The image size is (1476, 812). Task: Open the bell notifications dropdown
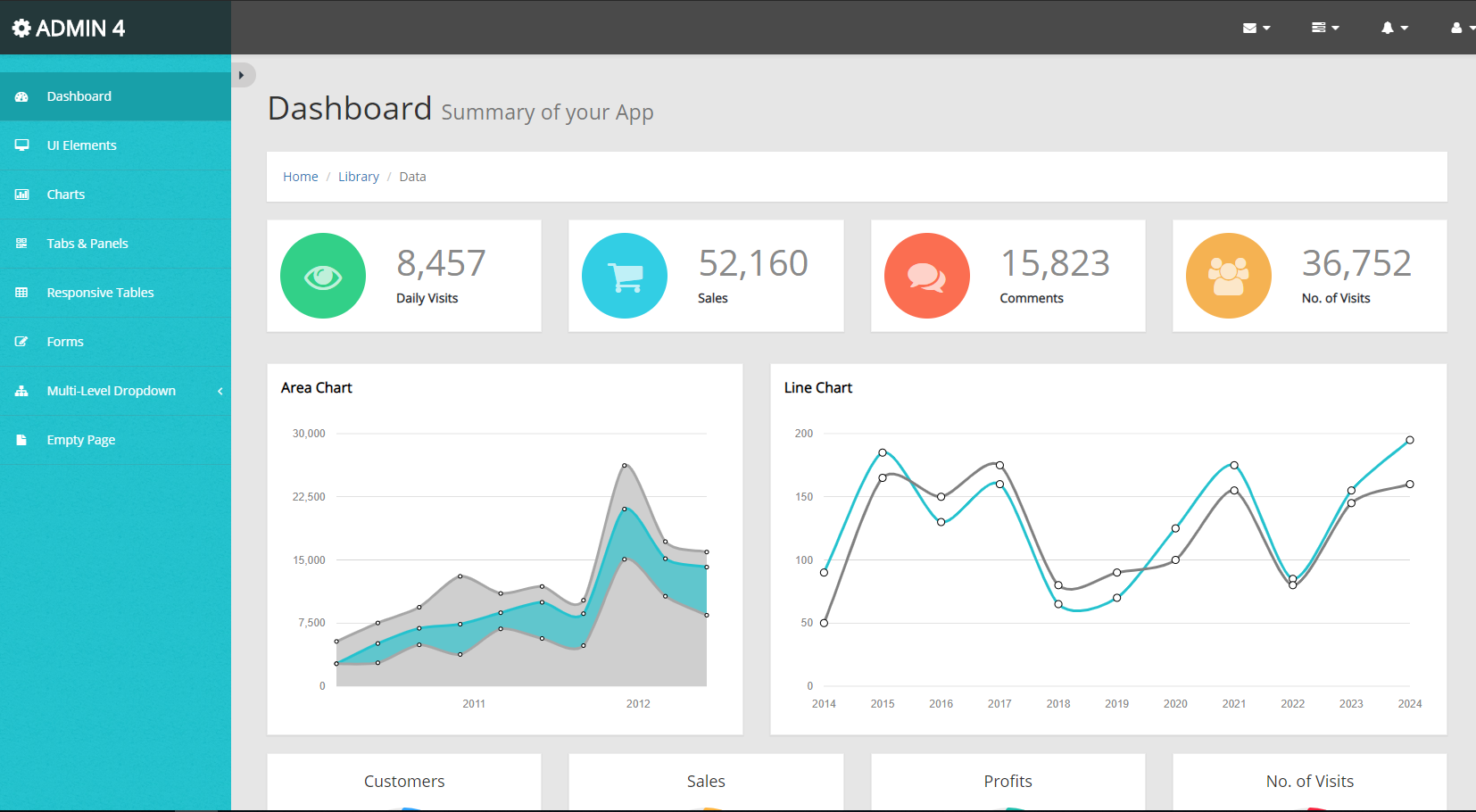1393,28
